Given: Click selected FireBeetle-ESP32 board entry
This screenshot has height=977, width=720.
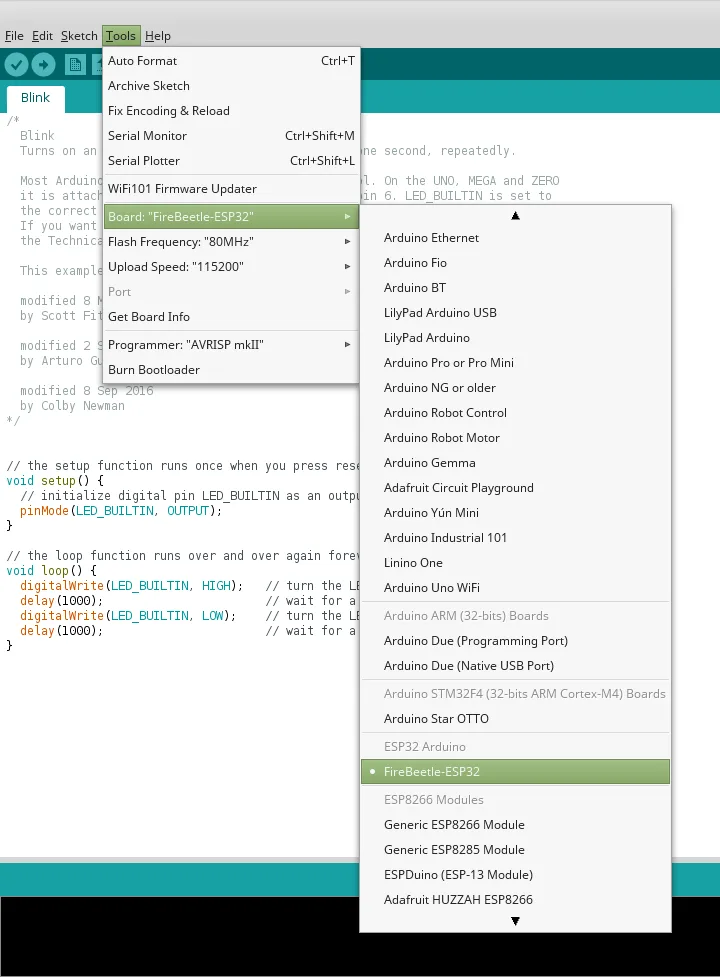Looking at the screenshot, I should [515, 771].
